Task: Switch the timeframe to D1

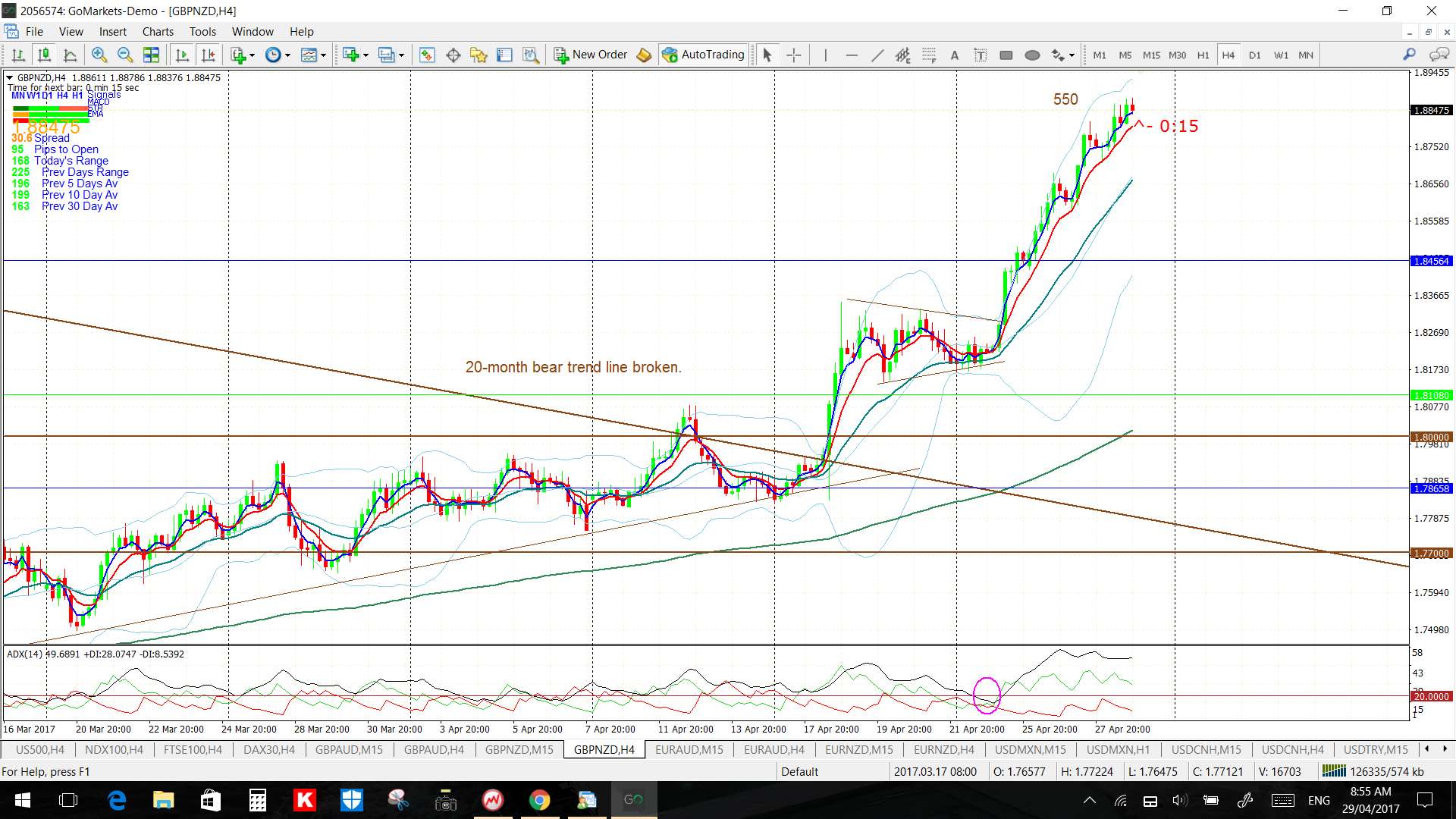Action: (x=1254, y=55)
